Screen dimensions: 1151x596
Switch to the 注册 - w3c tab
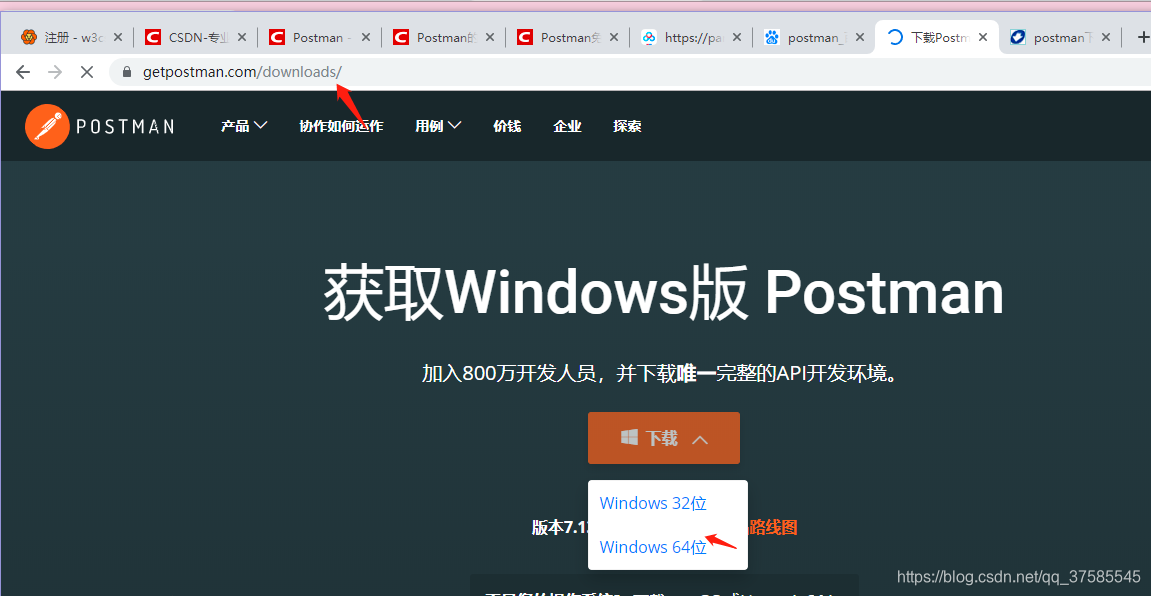click(x=72, y=37)
